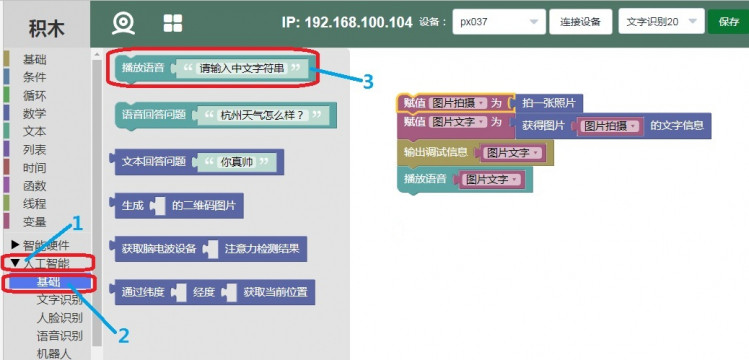Image resolution: width=749 pixels, height=360 pixels.
Task: Select the 拍一张照片 take photo block
Action: 548,103
